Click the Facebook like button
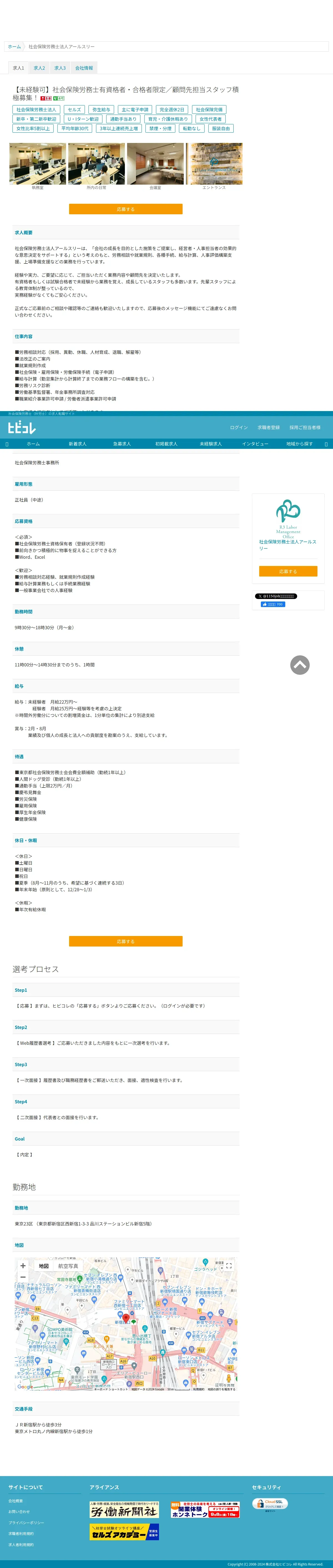This screenshot has width=333, height=1568. tap(273, 605)
